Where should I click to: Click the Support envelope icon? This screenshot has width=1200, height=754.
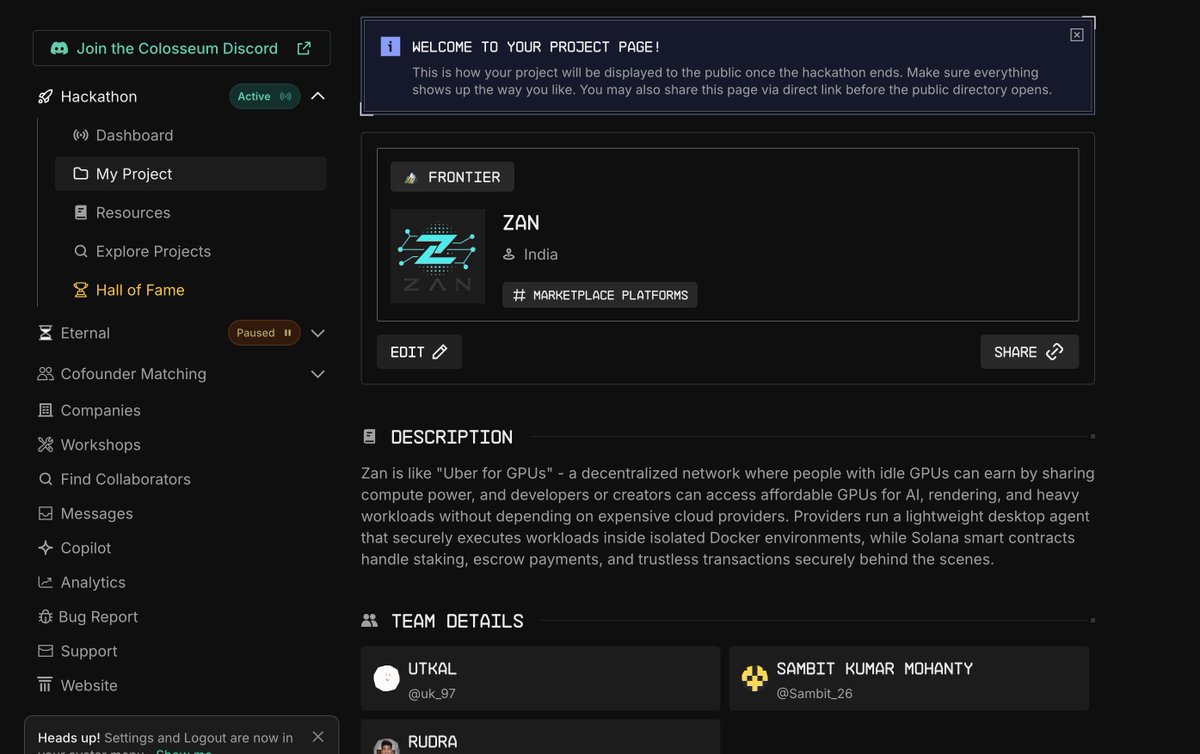(x=45, y=651)
